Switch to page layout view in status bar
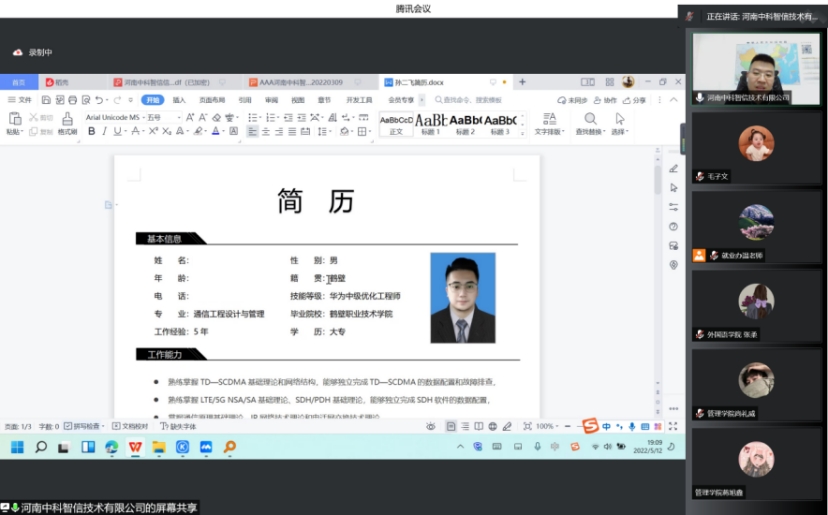 coord(451,426)
